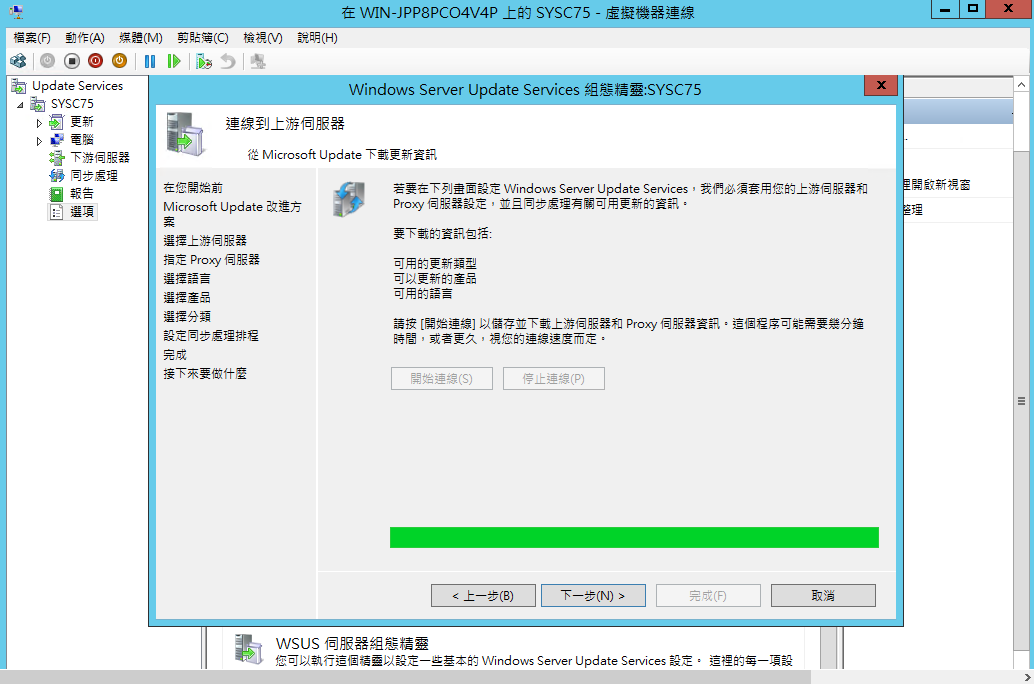Revert the virtual machine with the undo arrow icon
The width and height of the screenshot is (1034, 684).
pyautogui.click(x=228, y=61)
